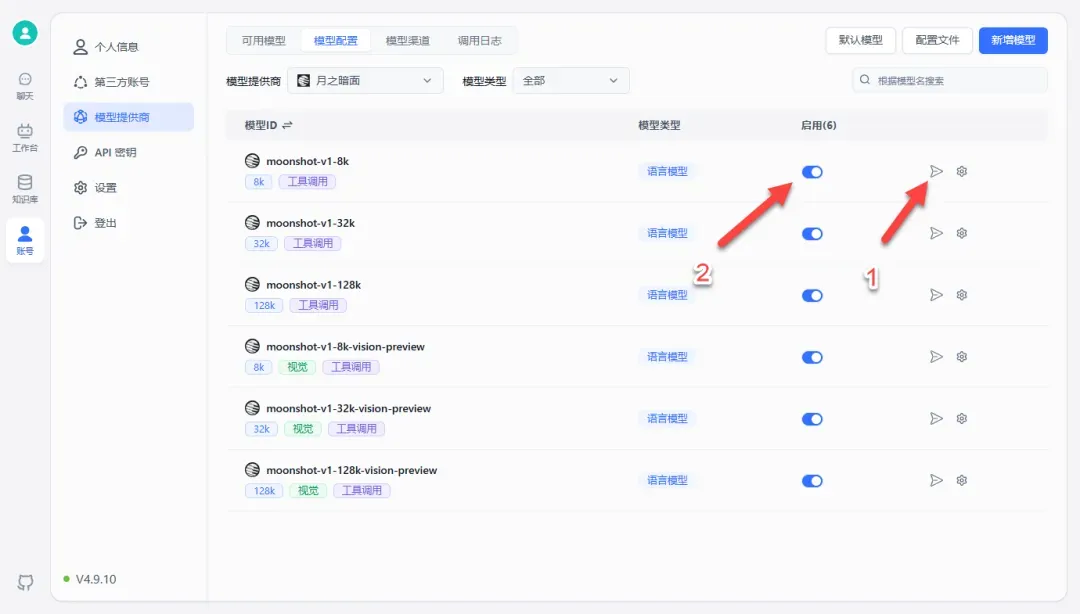Open the 模型提供商 dropdown showing 月之暗面

tap(365, 81)
